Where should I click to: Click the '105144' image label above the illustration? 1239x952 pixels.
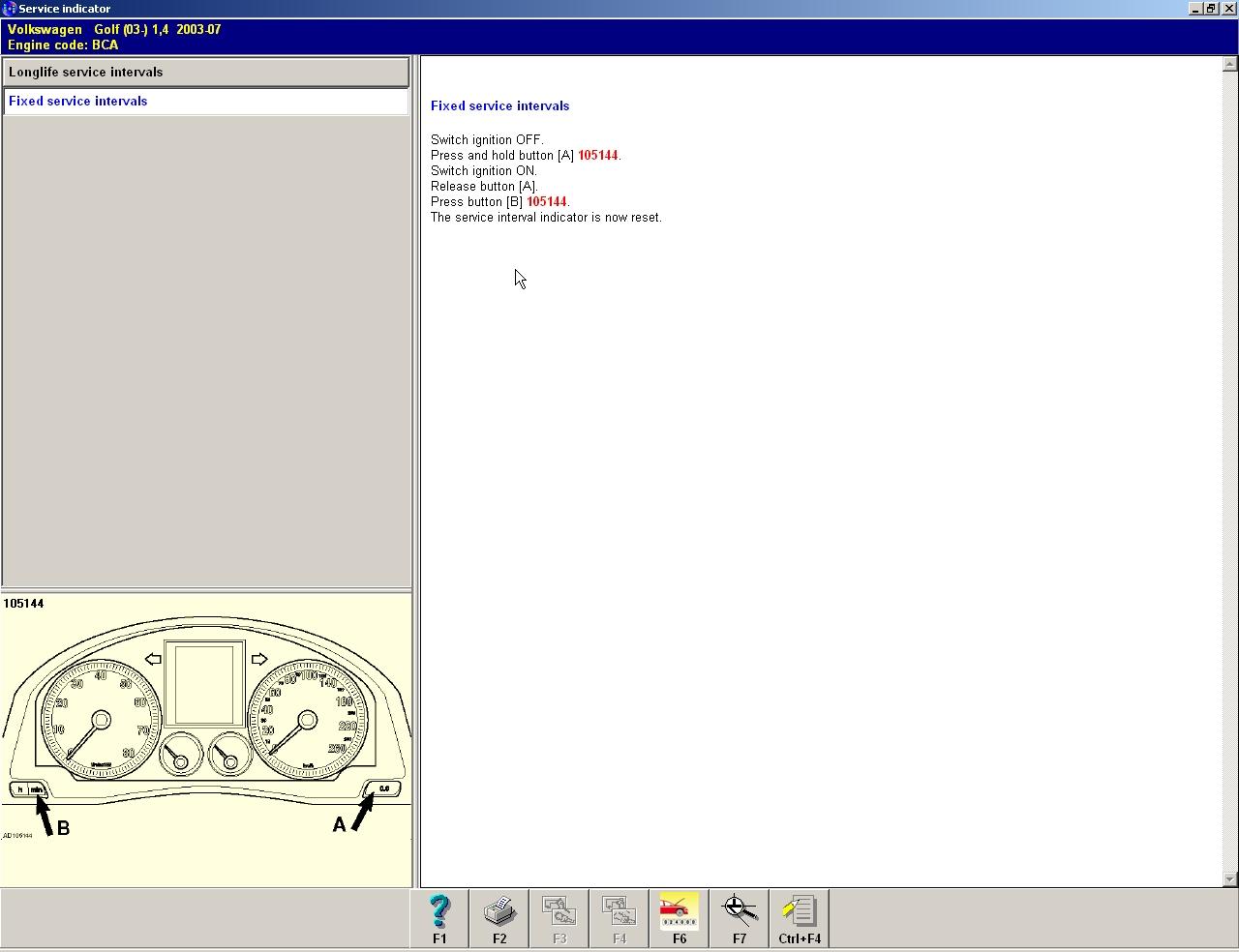click(x=23, y=604)
